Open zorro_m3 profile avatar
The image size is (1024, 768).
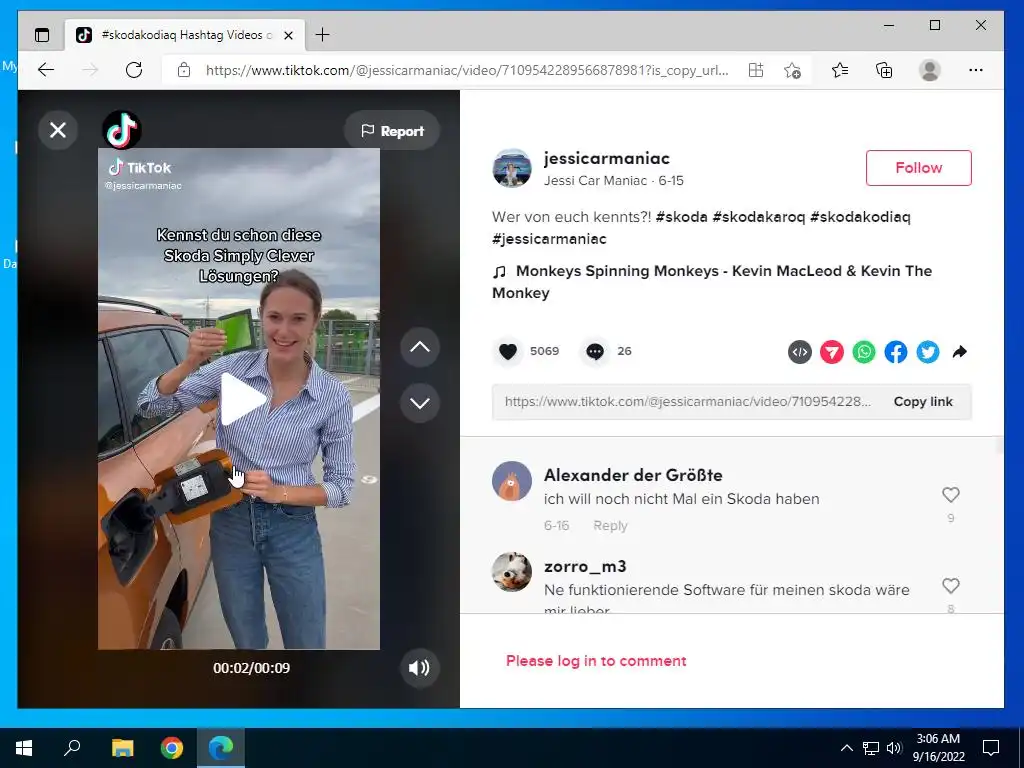coord(511,571)
